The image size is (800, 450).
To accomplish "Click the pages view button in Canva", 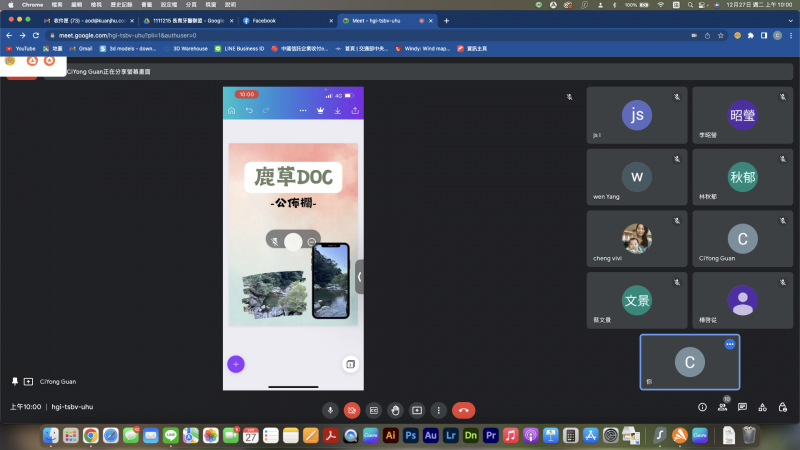I will tap(351, 364).
